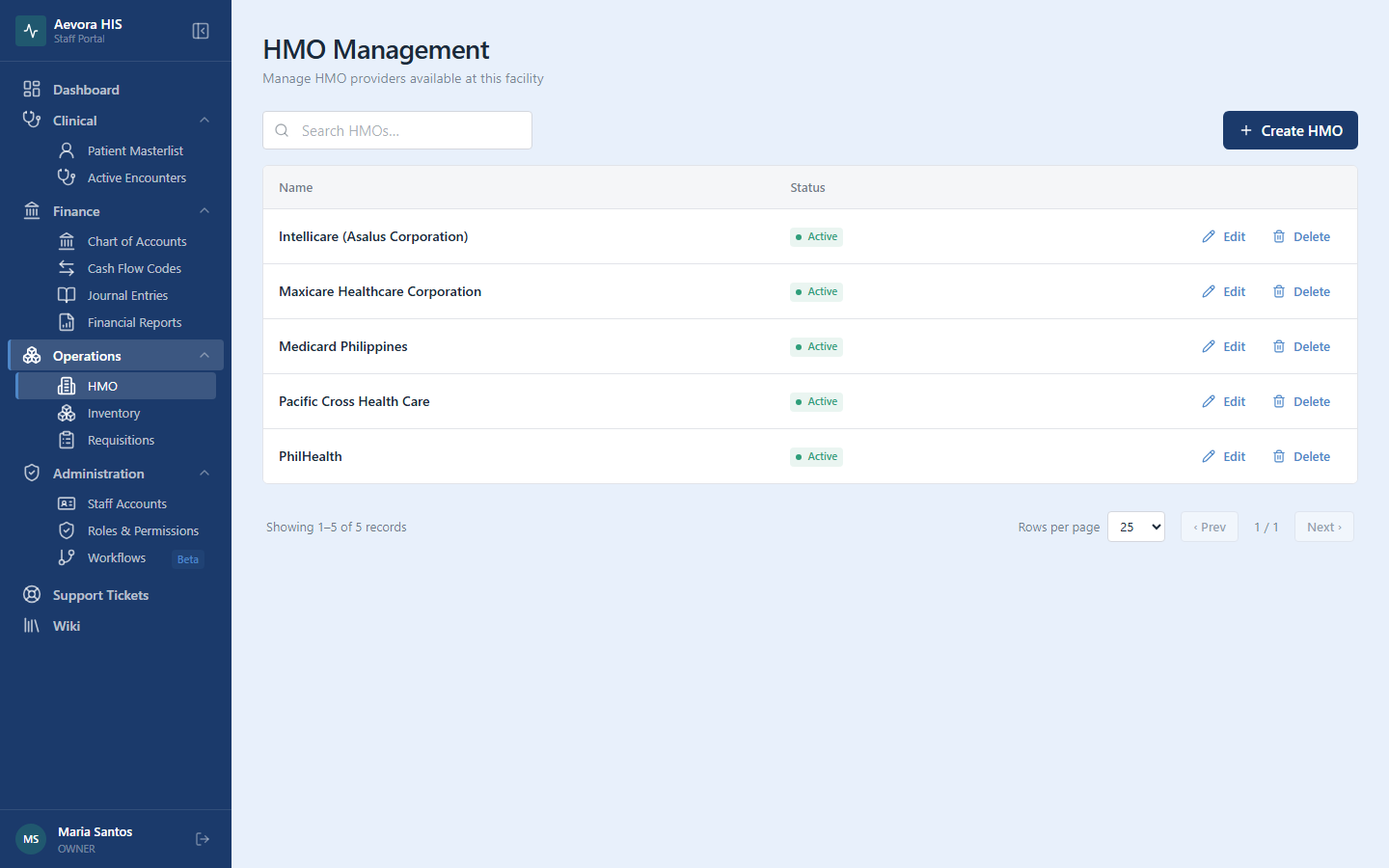Open Roles & Permissions
Viewport: 1389px width, 868px height.
(x=116, y=530)
